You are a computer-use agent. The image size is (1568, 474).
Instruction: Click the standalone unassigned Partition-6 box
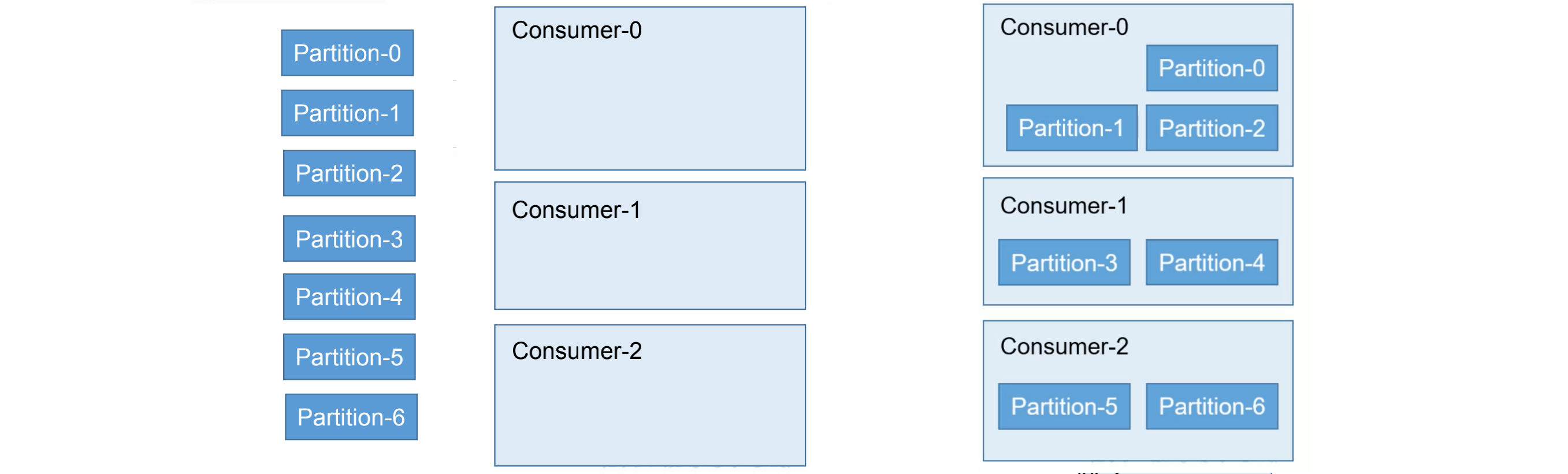coord(351,417)
